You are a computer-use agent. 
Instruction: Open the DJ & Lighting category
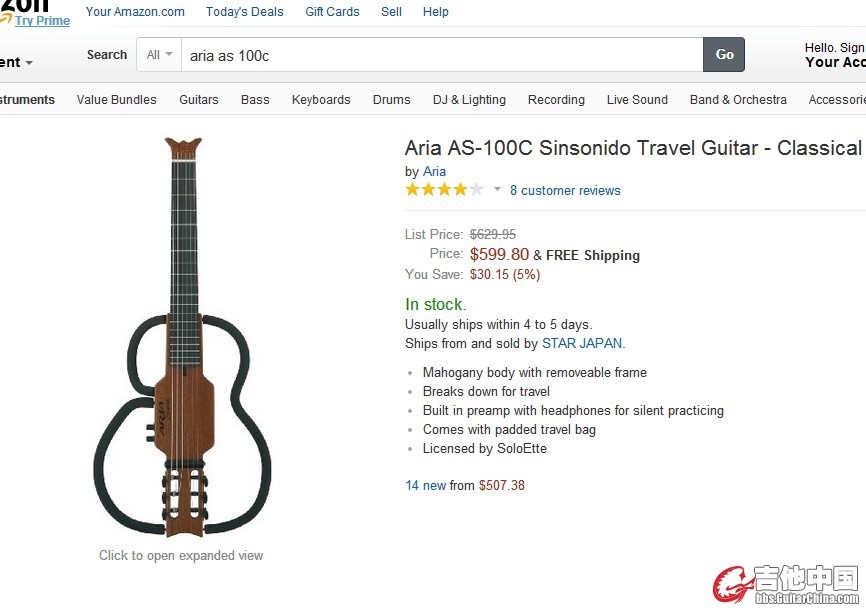469,100
